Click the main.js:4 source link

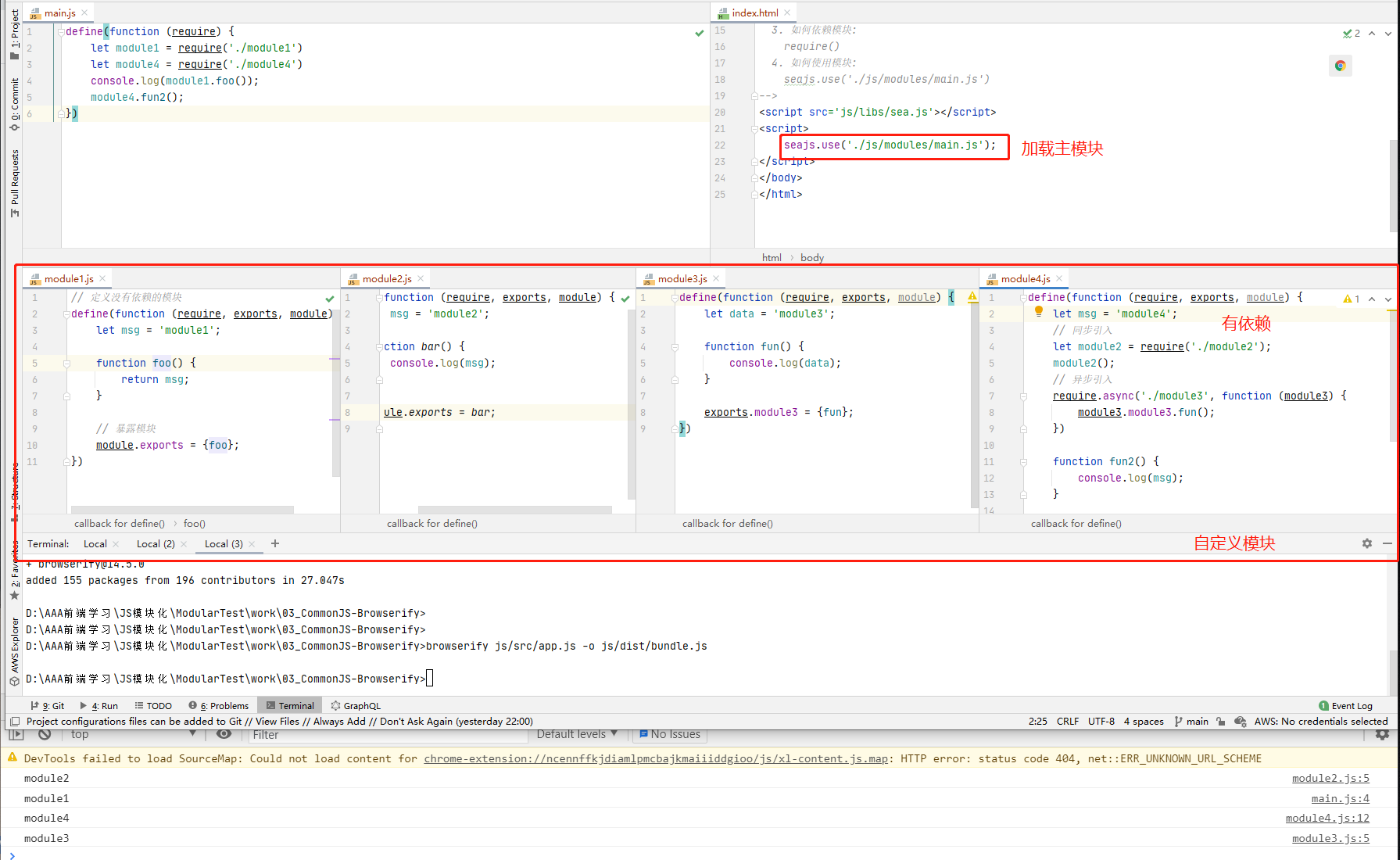pyautogui.click(x=1340, y=799)
